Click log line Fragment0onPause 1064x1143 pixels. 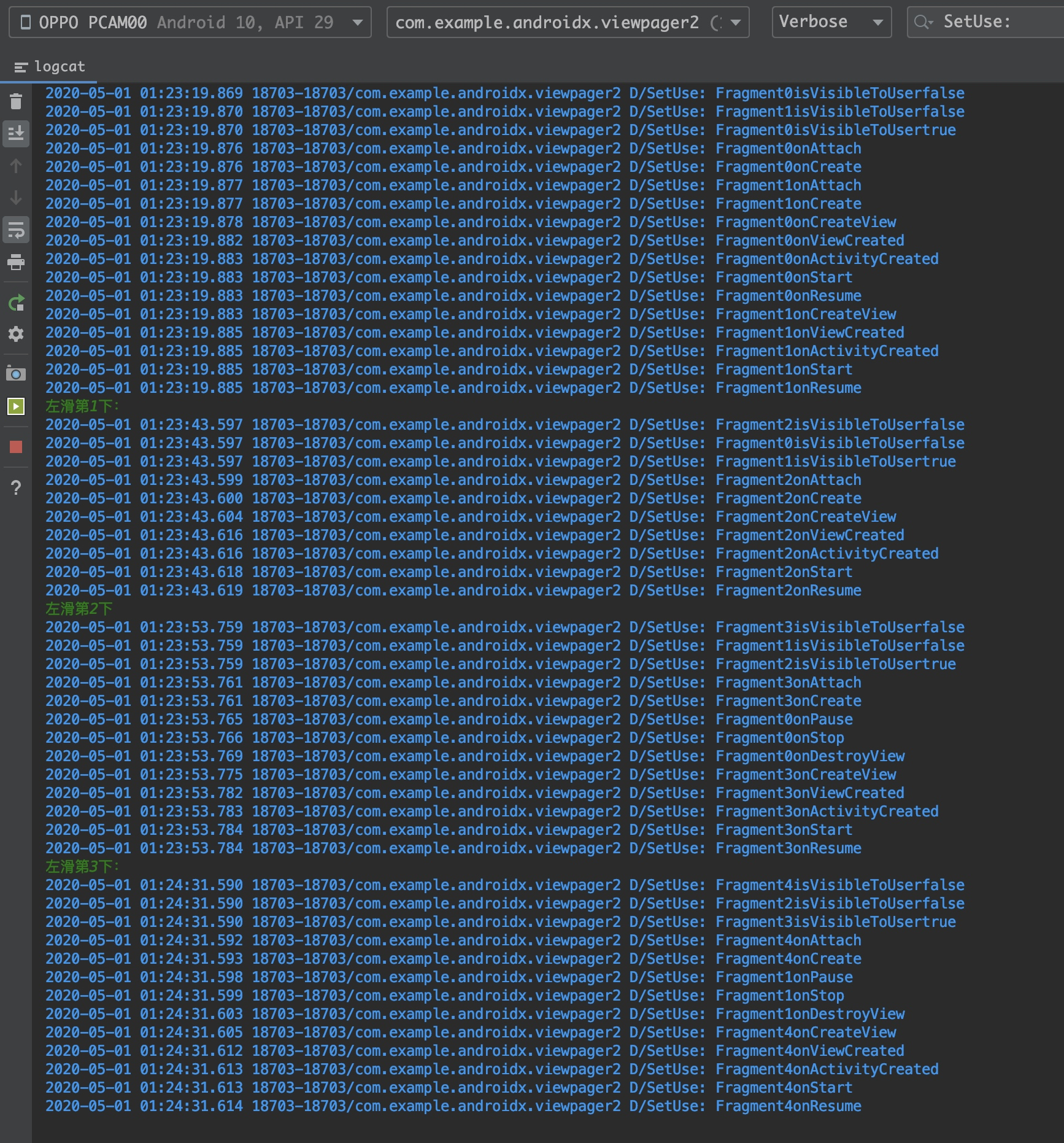(x=449, y=719)
